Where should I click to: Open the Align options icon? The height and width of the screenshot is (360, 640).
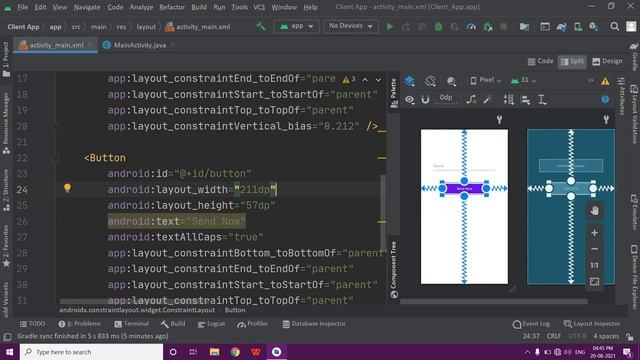tap(526, 100)
